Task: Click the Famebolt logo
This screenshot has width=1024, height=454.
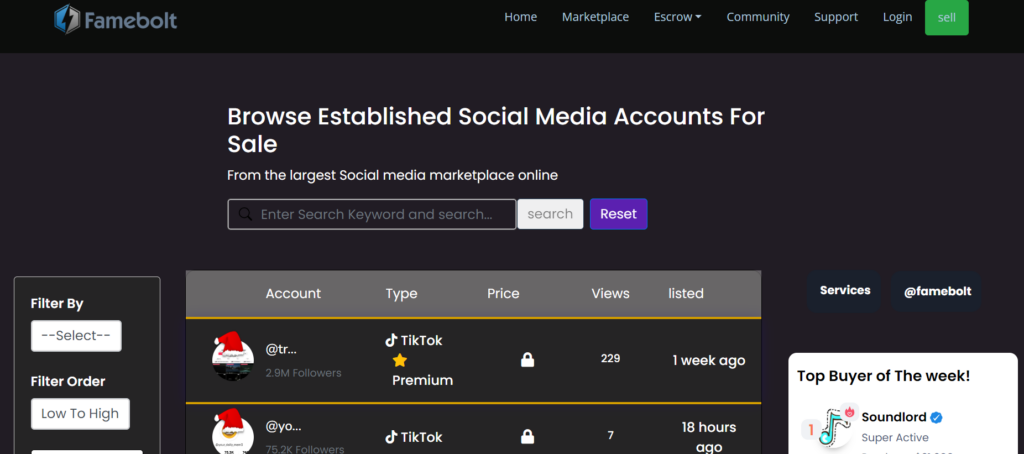Action: (x=116, y=20)
